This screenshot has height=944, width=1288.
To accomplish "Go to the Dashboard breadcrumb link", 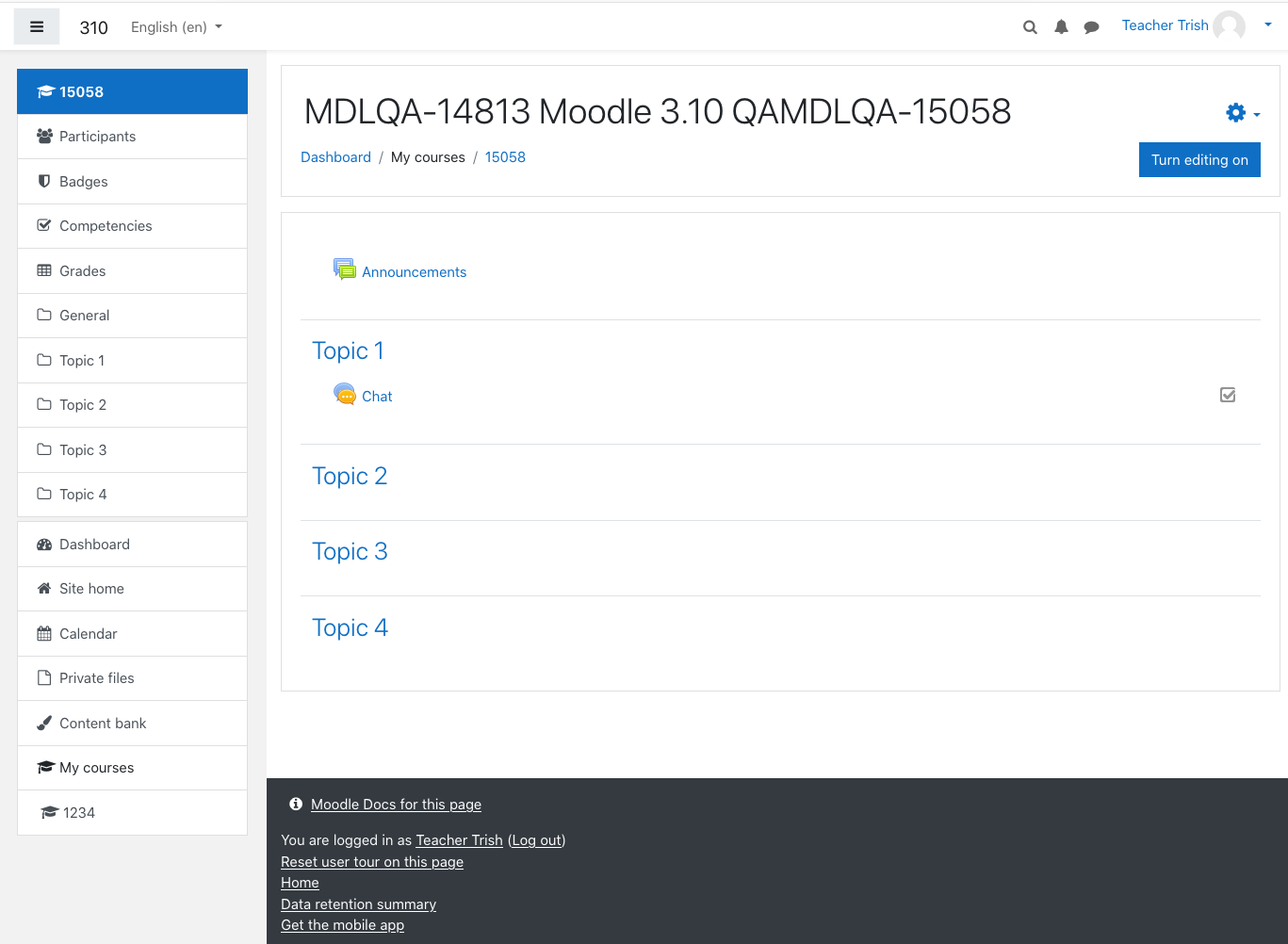I will click(335, 157).
